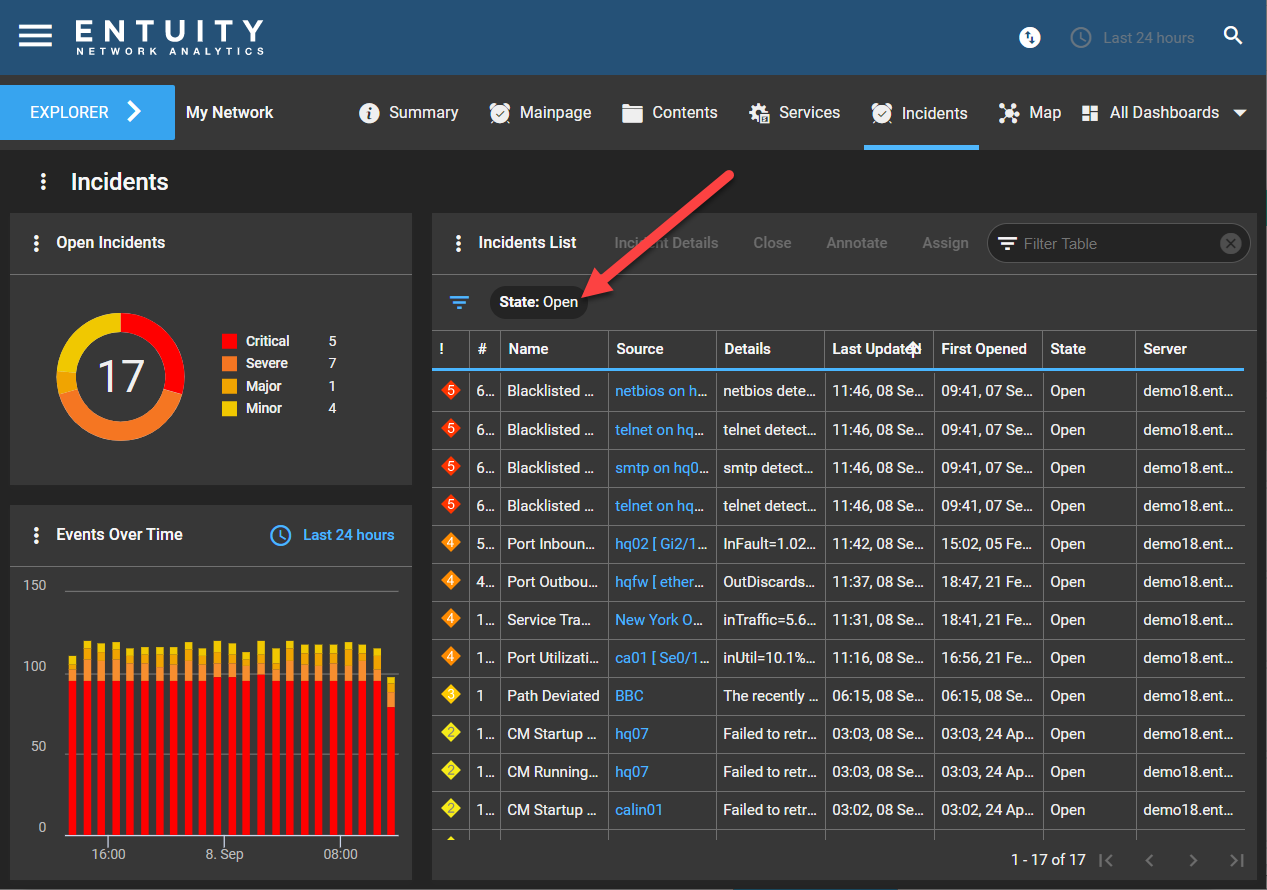Viewport: 1267px width, 890px height.
Task: Go to first page of incidents
Action: 1106,860
